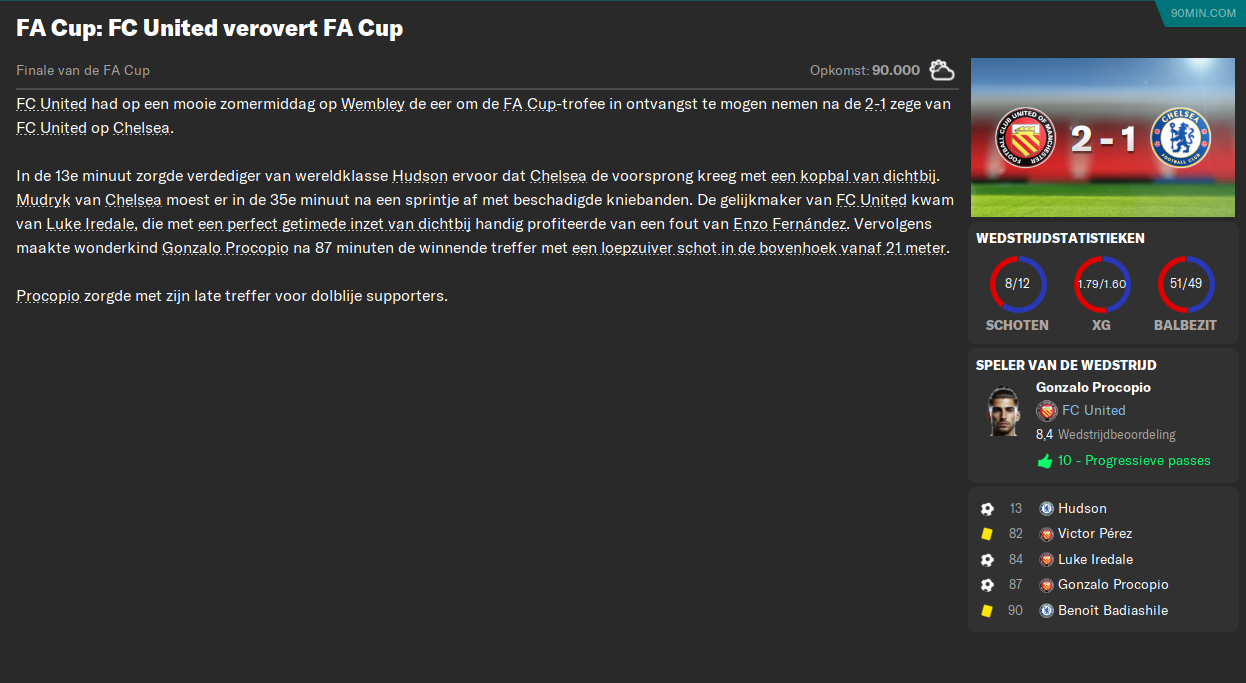The width and height of the screenshot is (1246, 683).
Task: Open Schoten 8/12 stat circle
Action: pos(1017,284)
